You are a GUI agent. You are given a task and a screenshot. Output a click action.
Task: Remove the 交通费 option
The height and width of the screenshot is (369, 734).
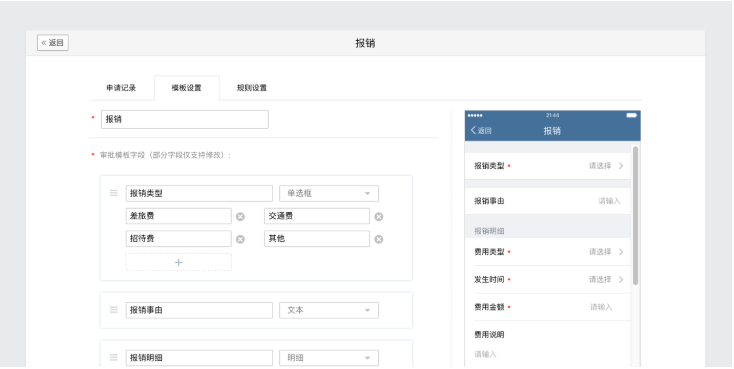pyautogui.click(x=379, y=216)
